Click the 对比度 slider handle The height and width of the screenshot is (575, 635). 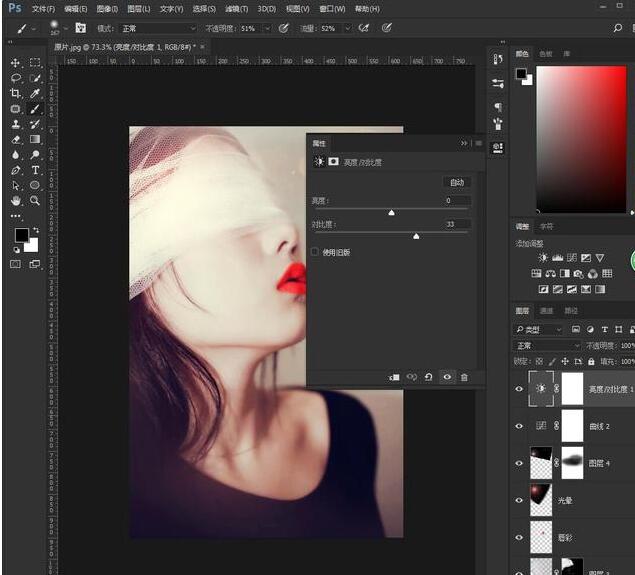pyautogui.click(x=416, y=236)
